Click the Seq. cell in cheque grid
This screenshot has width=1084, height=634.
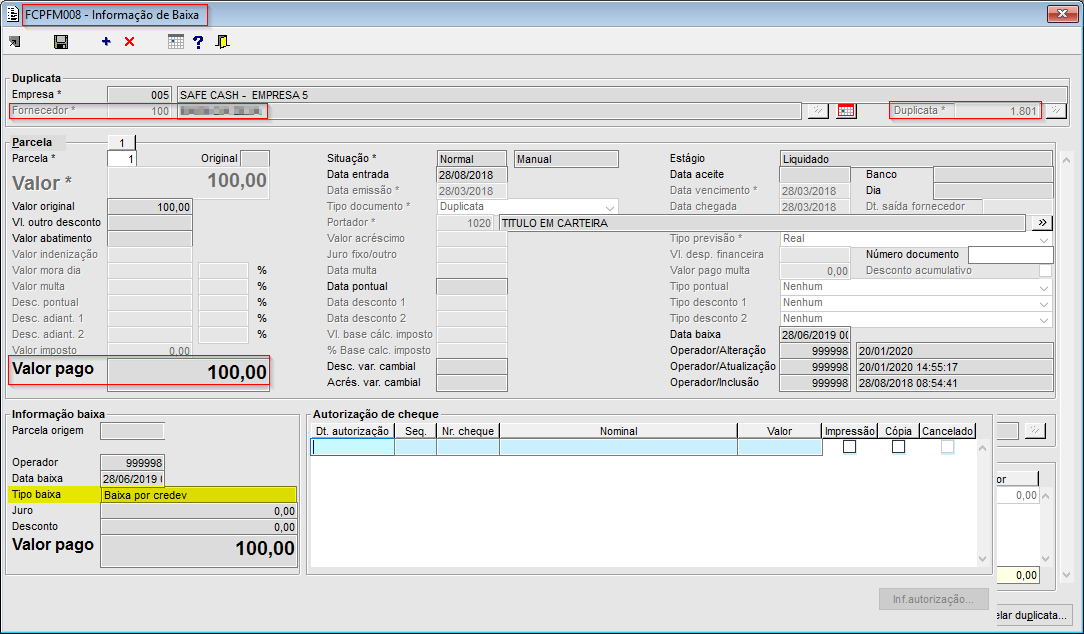[415, 447]
